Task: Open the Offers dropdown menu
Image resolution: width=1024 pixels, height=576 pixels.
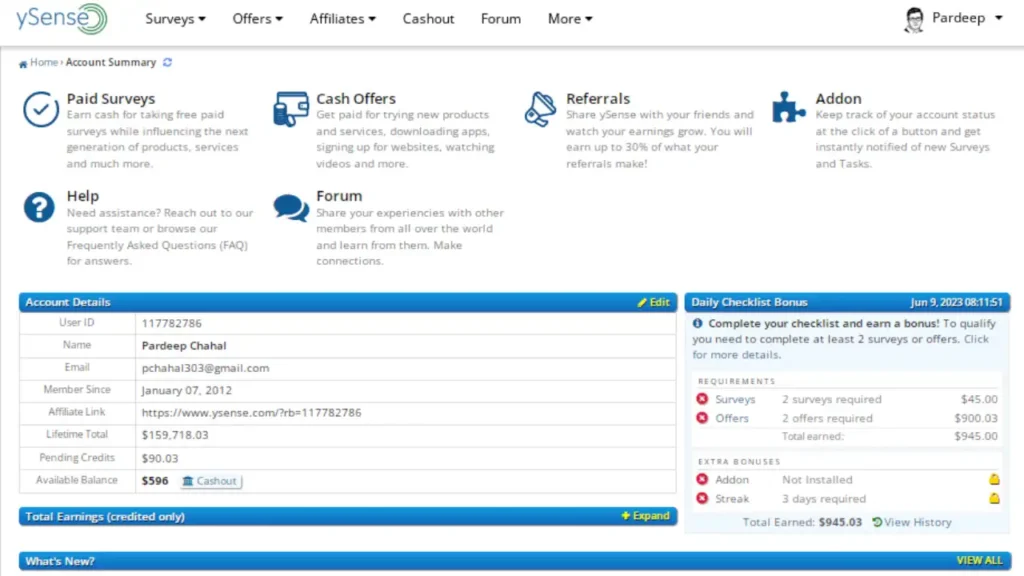Action: [x=257, y=19]
